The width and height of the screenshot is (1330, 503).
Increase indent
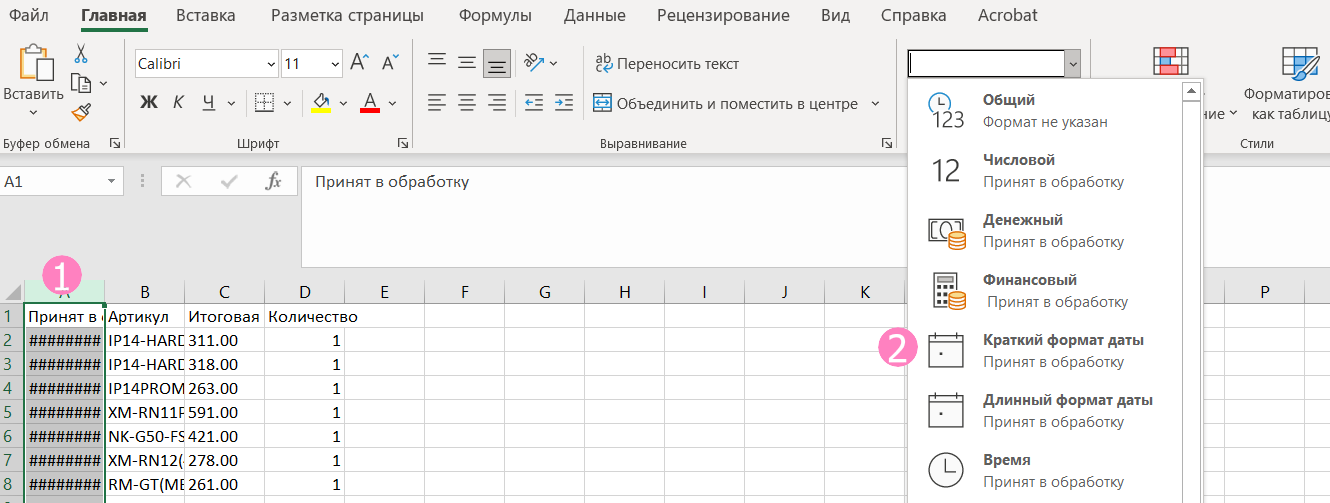click(563, 102)
